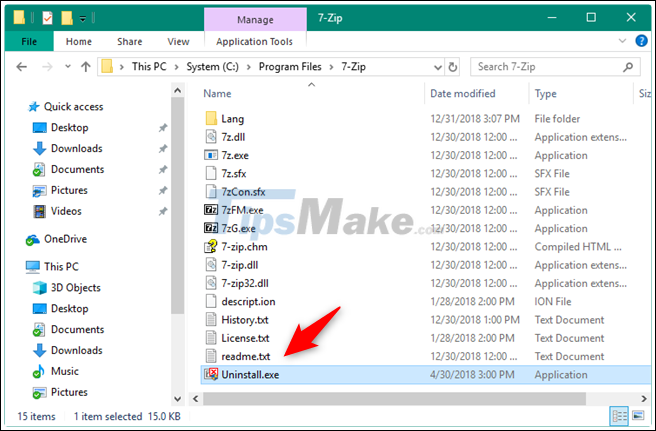Expand the chevron after Program Files in path
The width and height of the screenshot is (656, 431).
(331, 67)
